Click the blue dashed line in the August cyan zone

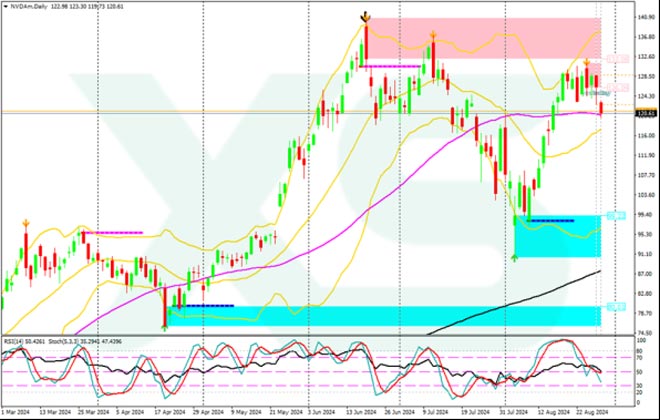point(550,219)
